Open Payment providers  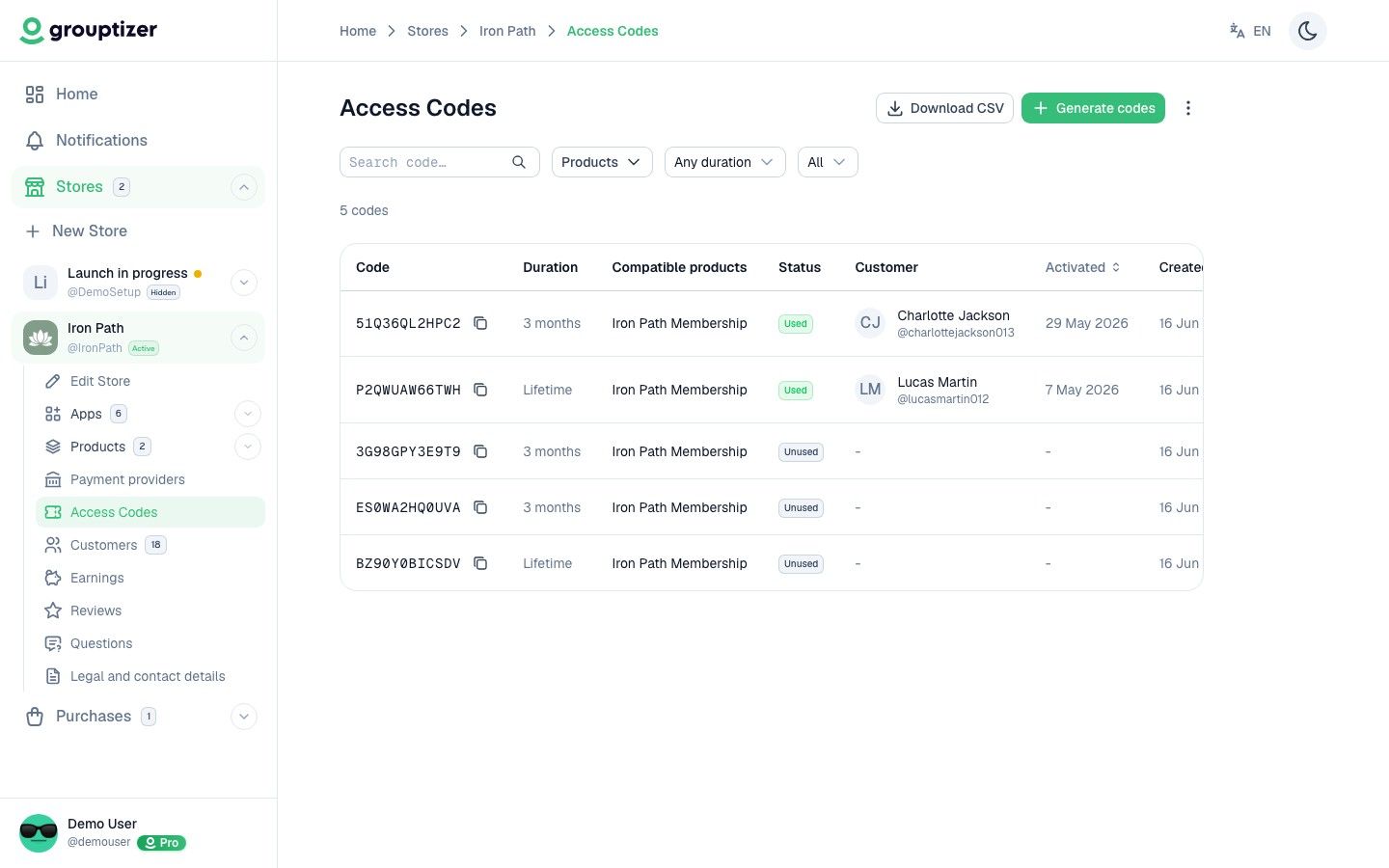pos(150,479)
